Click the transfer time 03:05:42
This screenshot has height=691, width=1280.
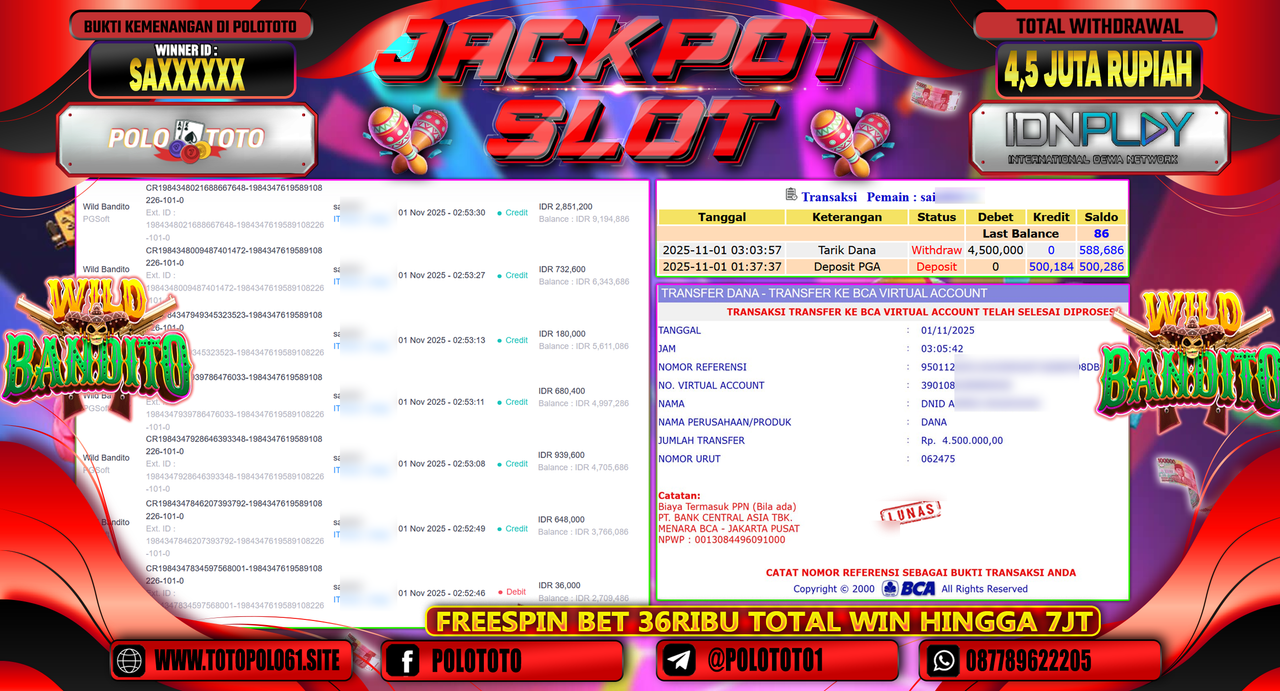pyautogui.click(x=941, y=349)
